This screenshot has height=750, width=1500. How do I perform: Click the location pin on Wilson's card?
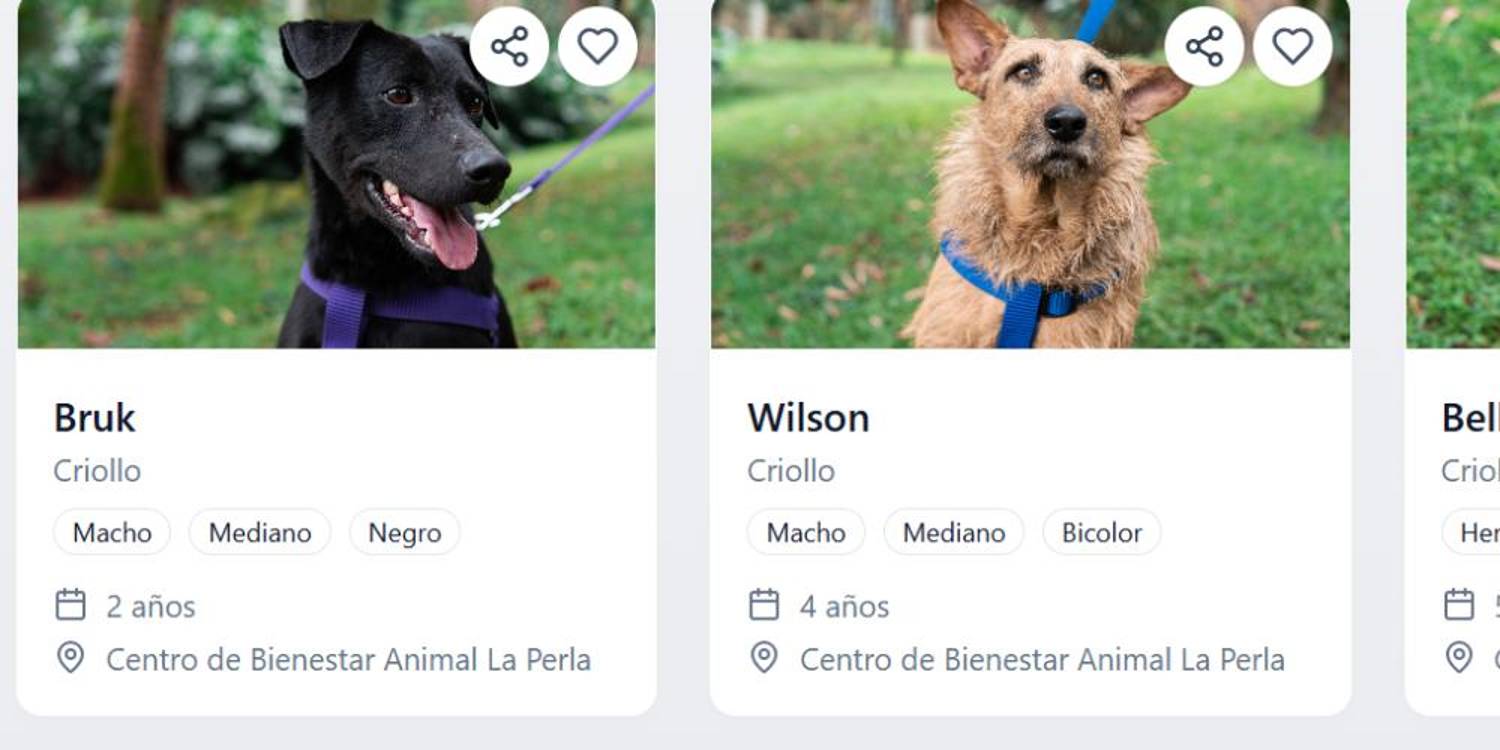click(x=764, y=658)
